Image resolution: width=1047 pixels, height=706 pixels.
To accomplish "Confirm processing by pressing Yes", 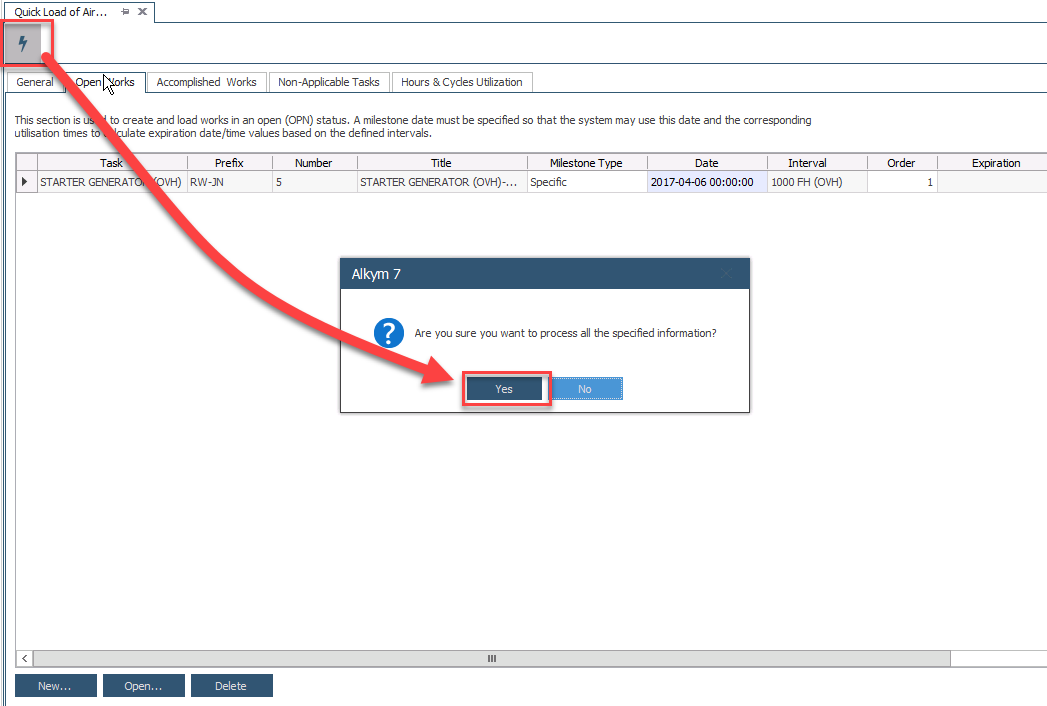I will tap(504, 389).
